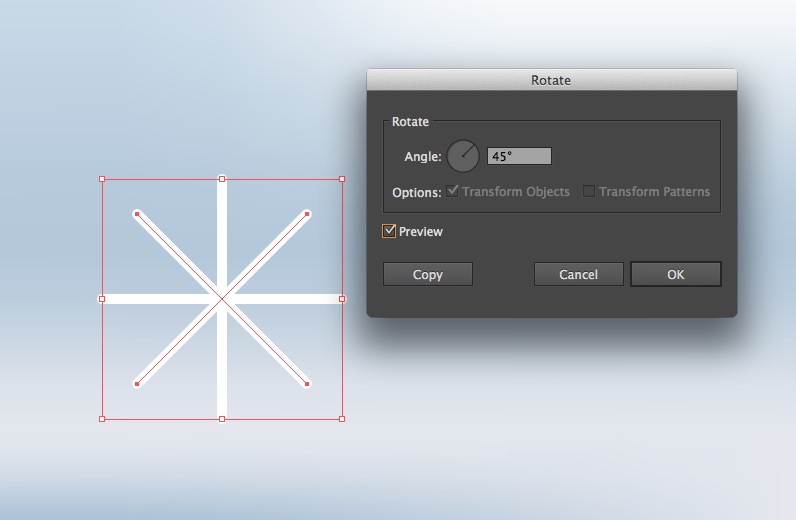Click the bottom-center bounding box handle
Screen dimensions: 796x520
point(222,419)
